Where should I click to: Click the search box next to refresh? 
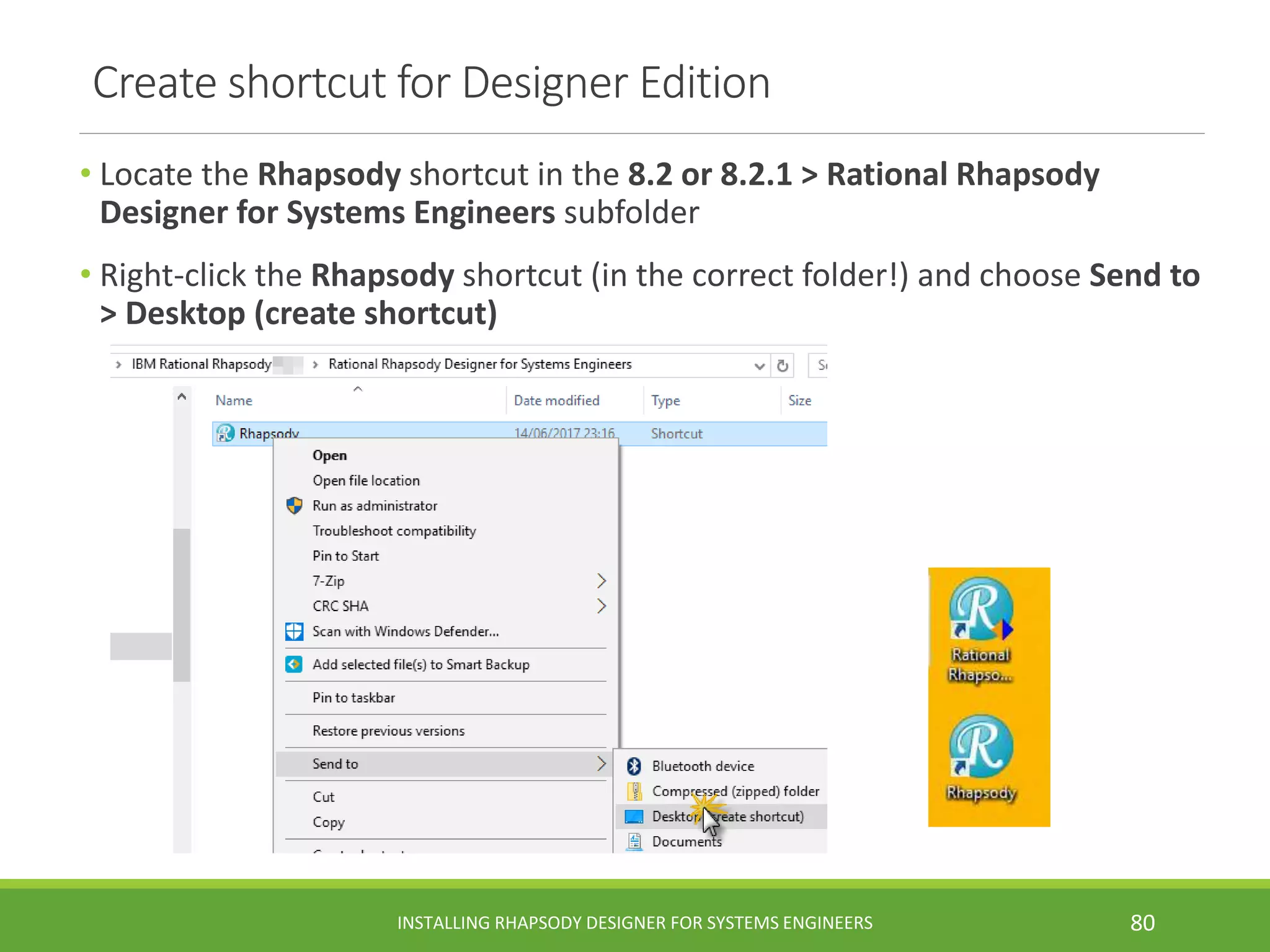pyautogui.click(x=818, y=365)
